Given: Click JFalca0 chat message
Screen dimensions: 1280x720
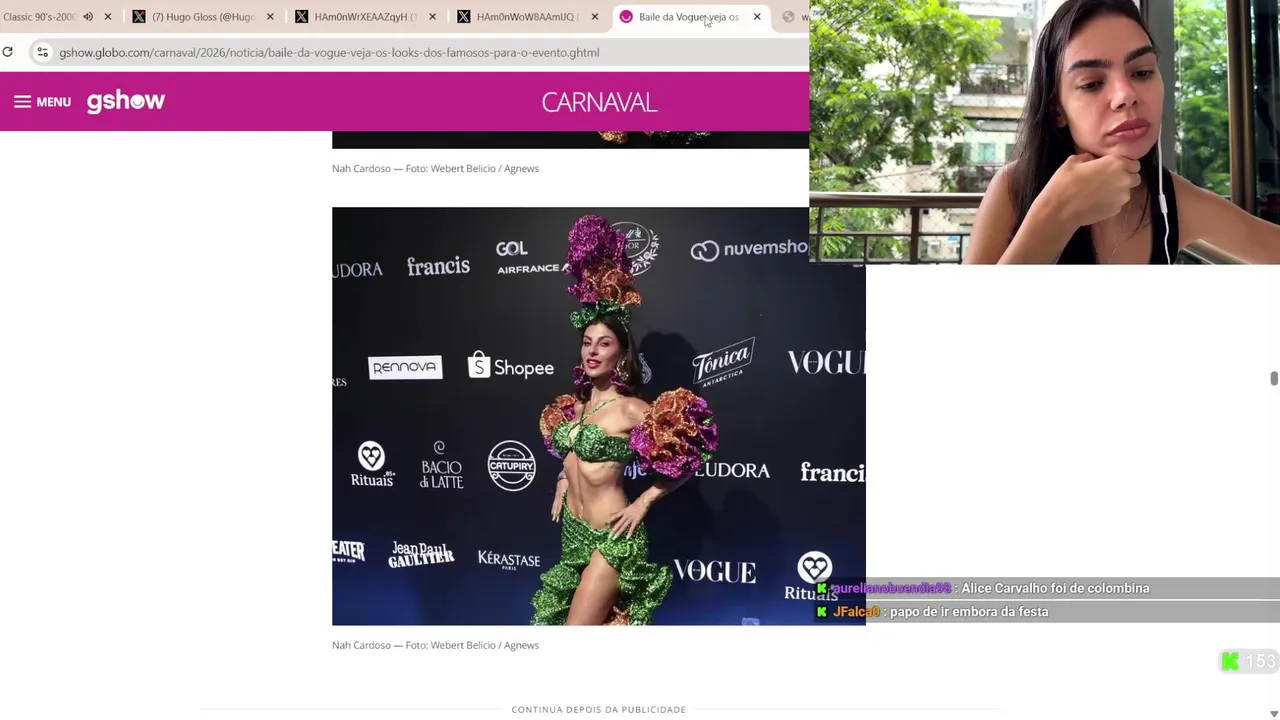Looking at the screenshot, I should click(x=932, y=611).
